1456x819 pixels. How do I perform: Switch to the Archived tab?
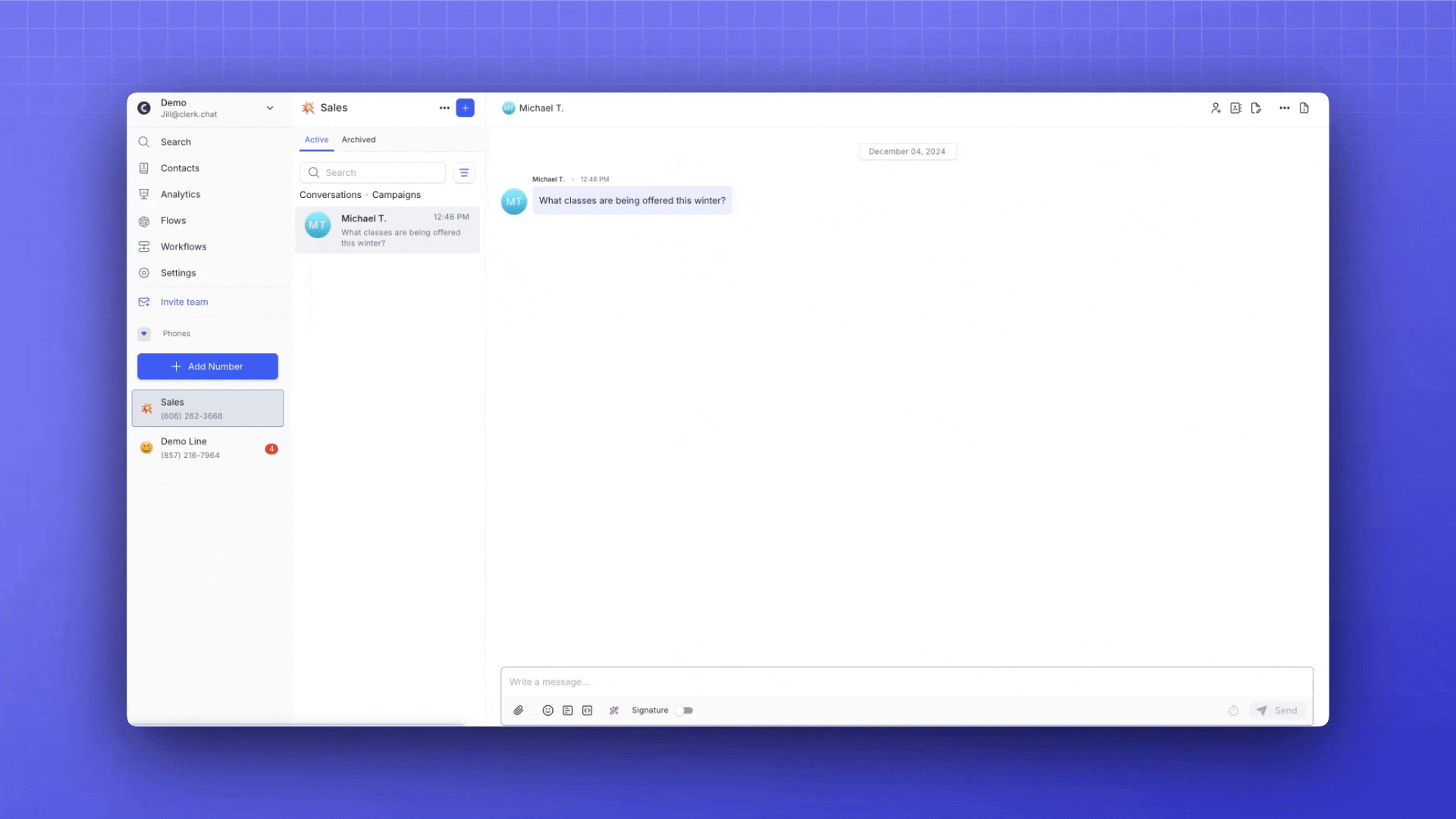[358, 140]
